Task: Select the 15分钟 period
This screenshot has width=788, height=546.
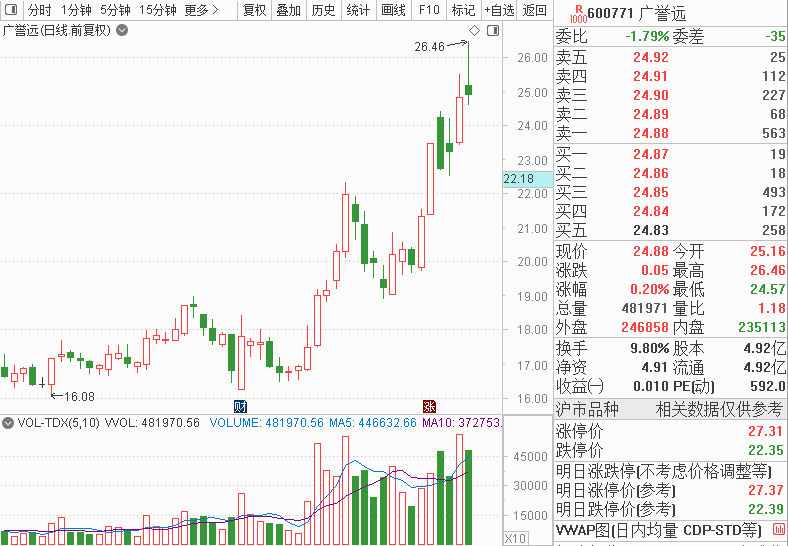Action: click(x=157, y=10)
